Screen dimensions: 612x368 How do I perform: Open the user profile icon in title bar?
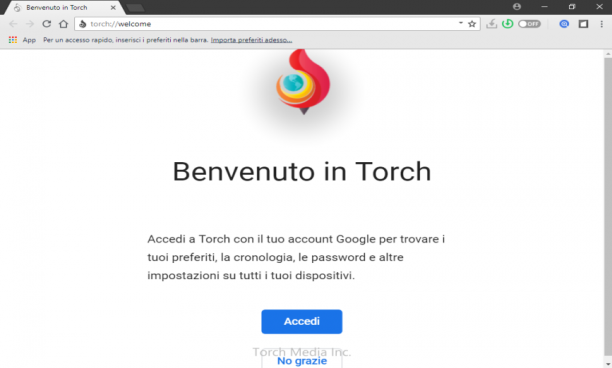(x=517, y=7)
